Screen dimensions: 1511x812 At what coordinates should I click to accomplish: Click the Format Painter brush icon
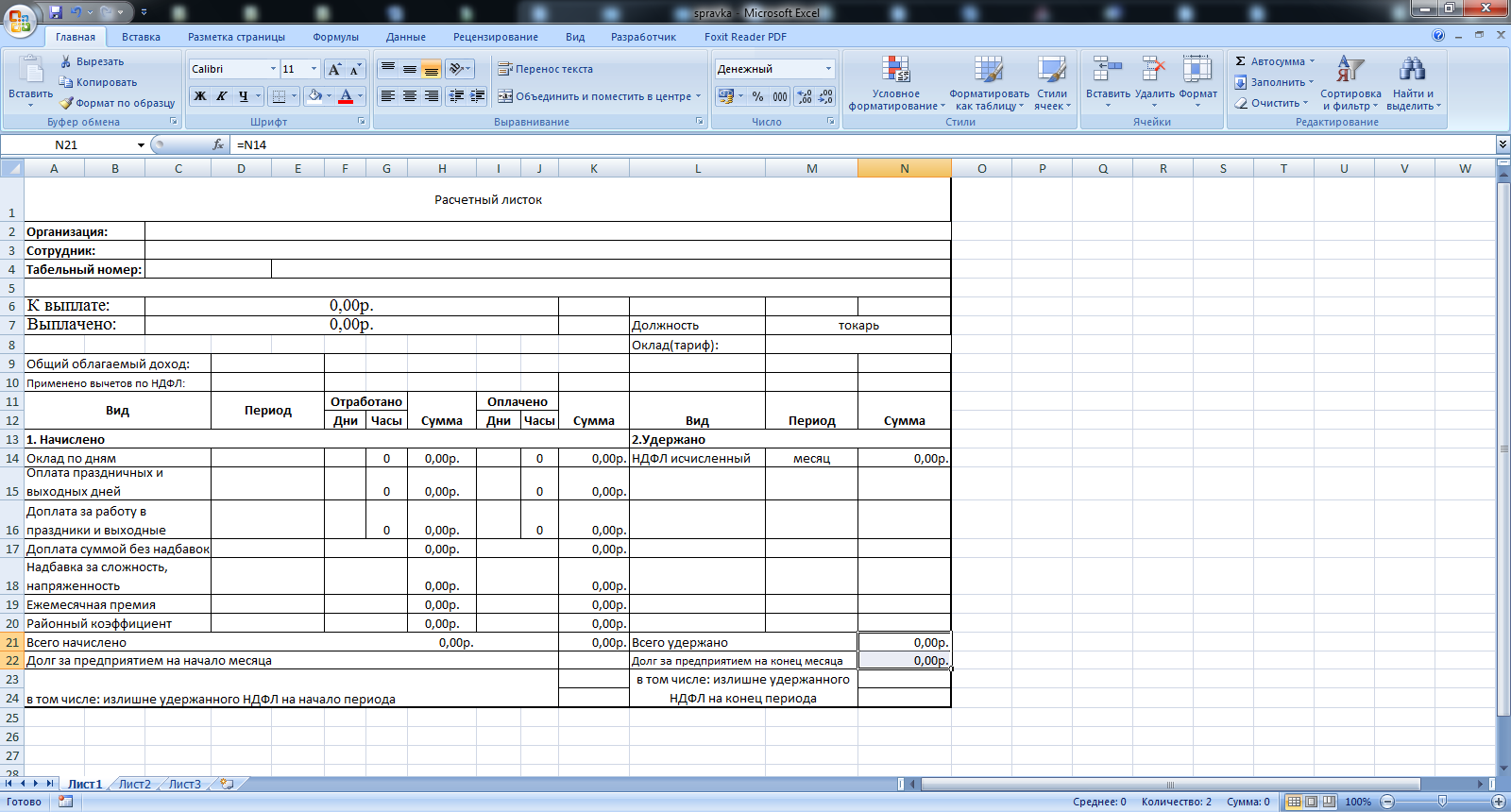point(66,103)
